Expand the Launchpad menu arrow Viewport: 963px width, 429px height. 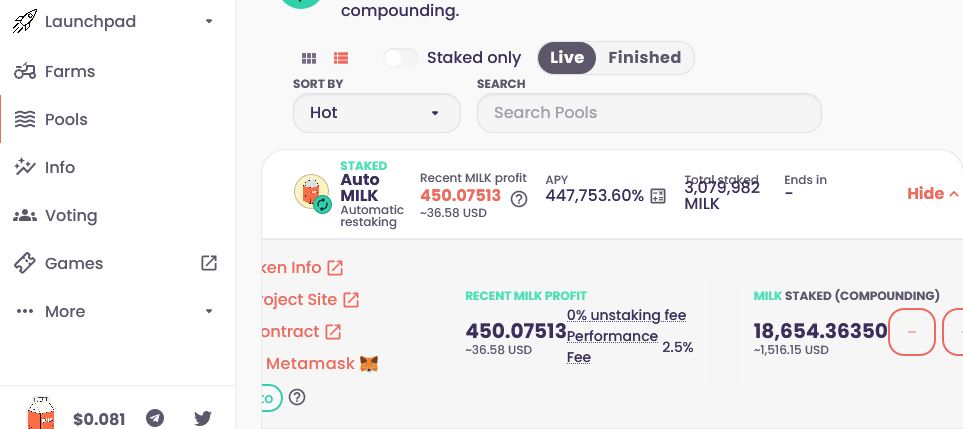coord(209,21)
